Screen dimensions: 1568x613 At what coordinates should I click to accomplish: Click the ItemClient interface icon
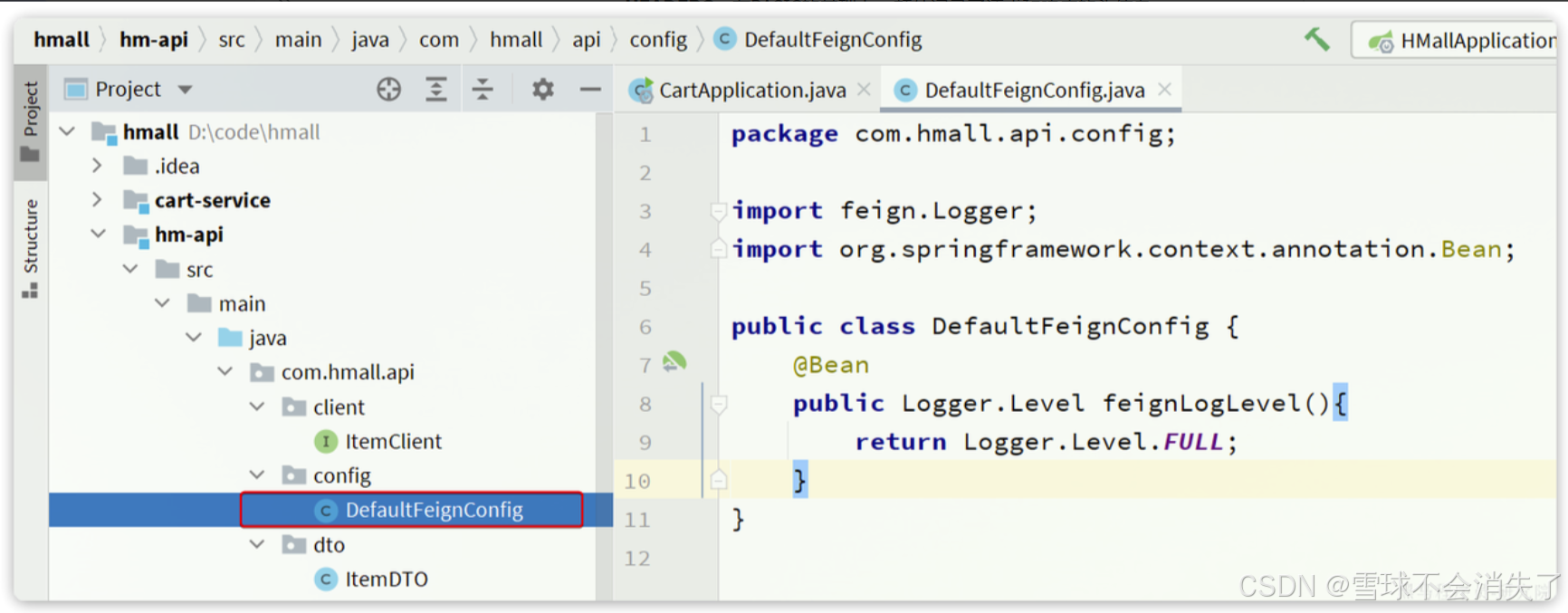[x=326, y=441]
